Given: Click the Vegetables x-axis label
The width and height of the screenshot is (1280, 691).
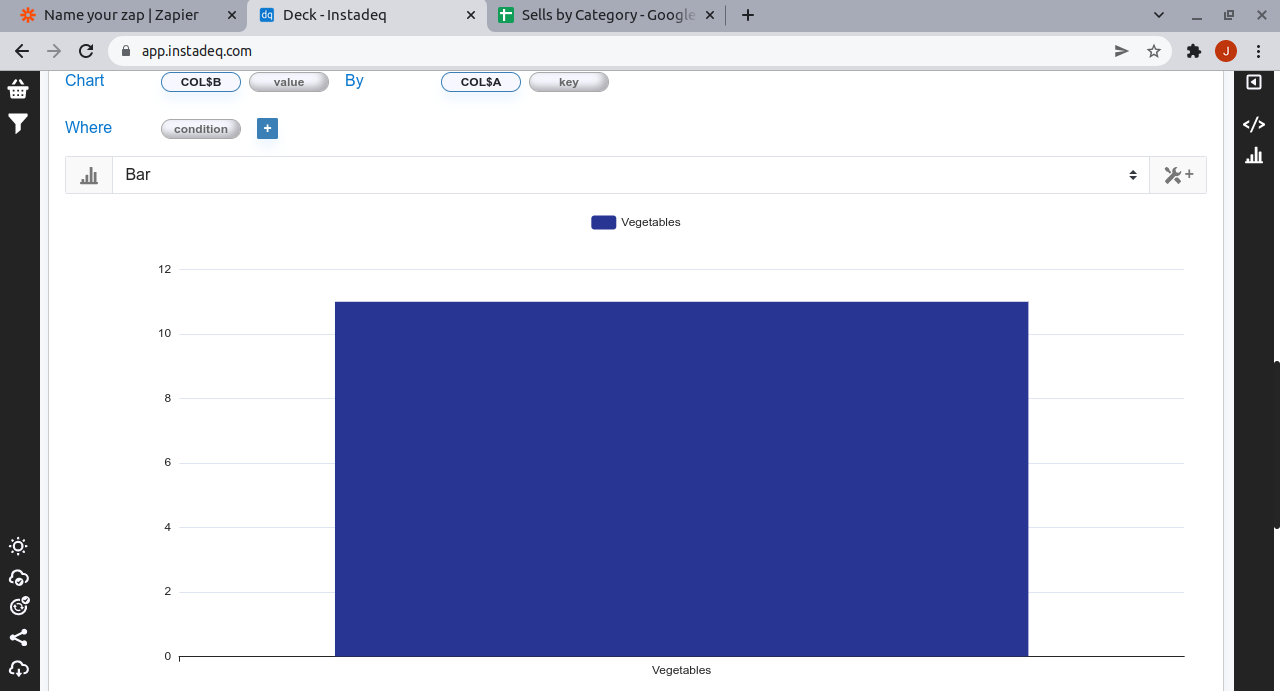Looking at the screenshot, I should click(681, 670).
